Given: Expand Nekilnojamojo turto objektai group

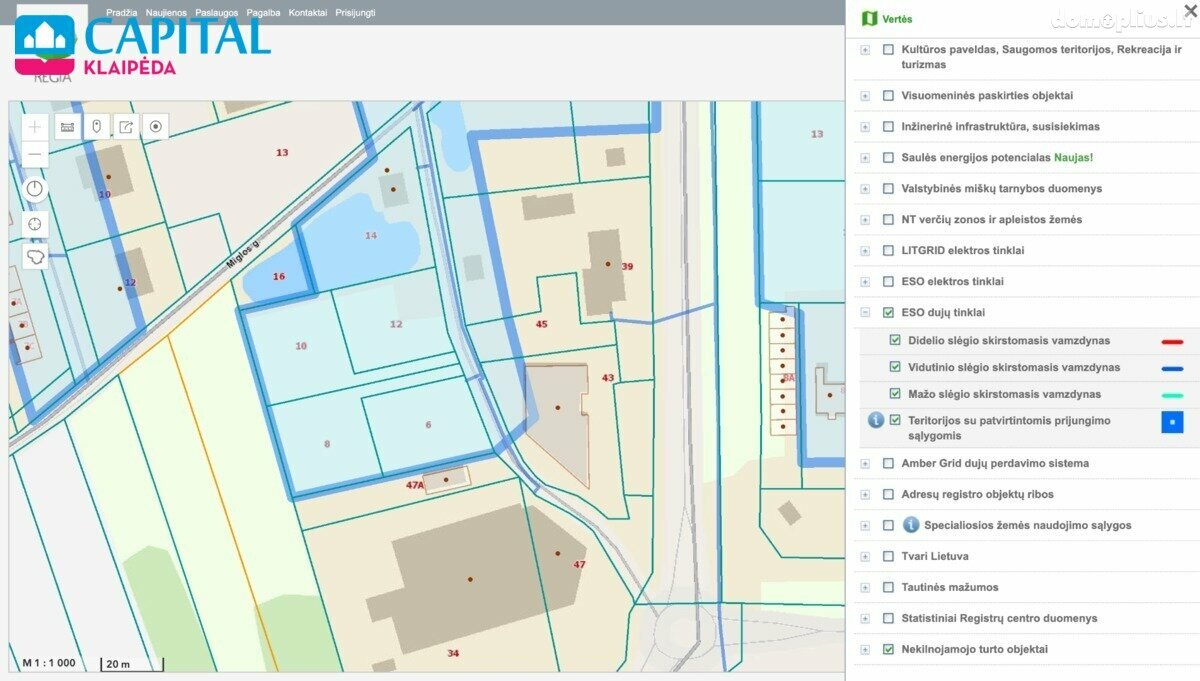Looking at the screenshot, I should point(865,650).
